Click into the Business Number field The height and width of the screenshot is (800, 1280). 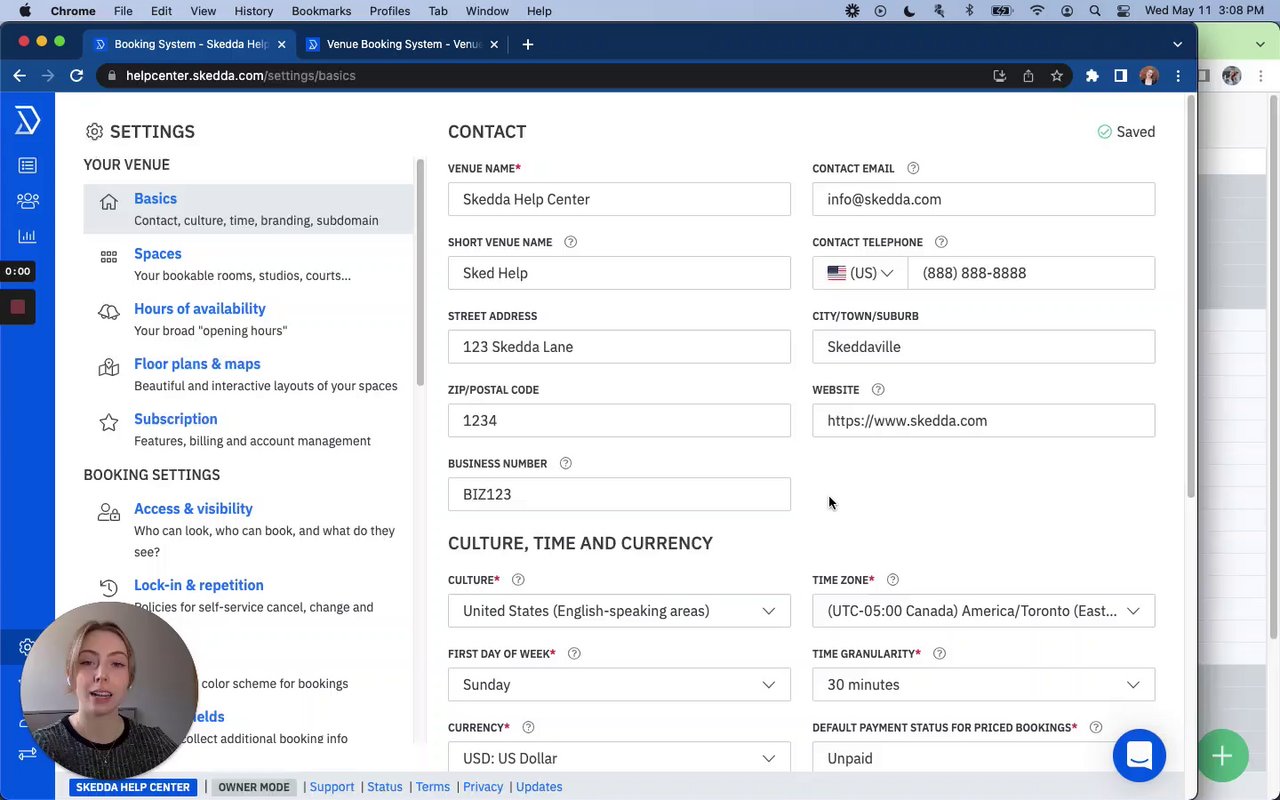click(619, 494)
